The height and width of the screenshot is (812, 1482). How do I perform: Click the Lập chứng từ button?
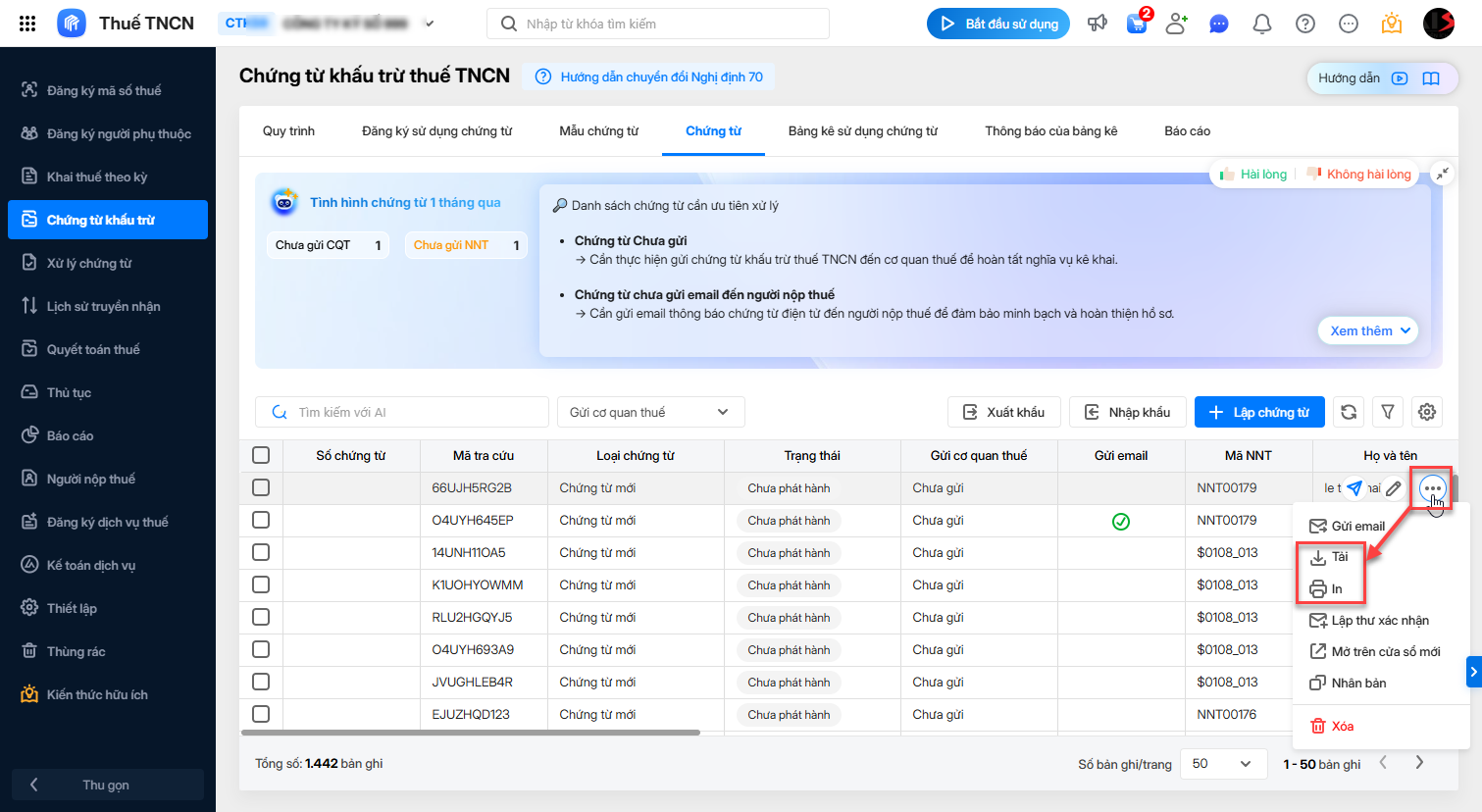[1259, 412]
